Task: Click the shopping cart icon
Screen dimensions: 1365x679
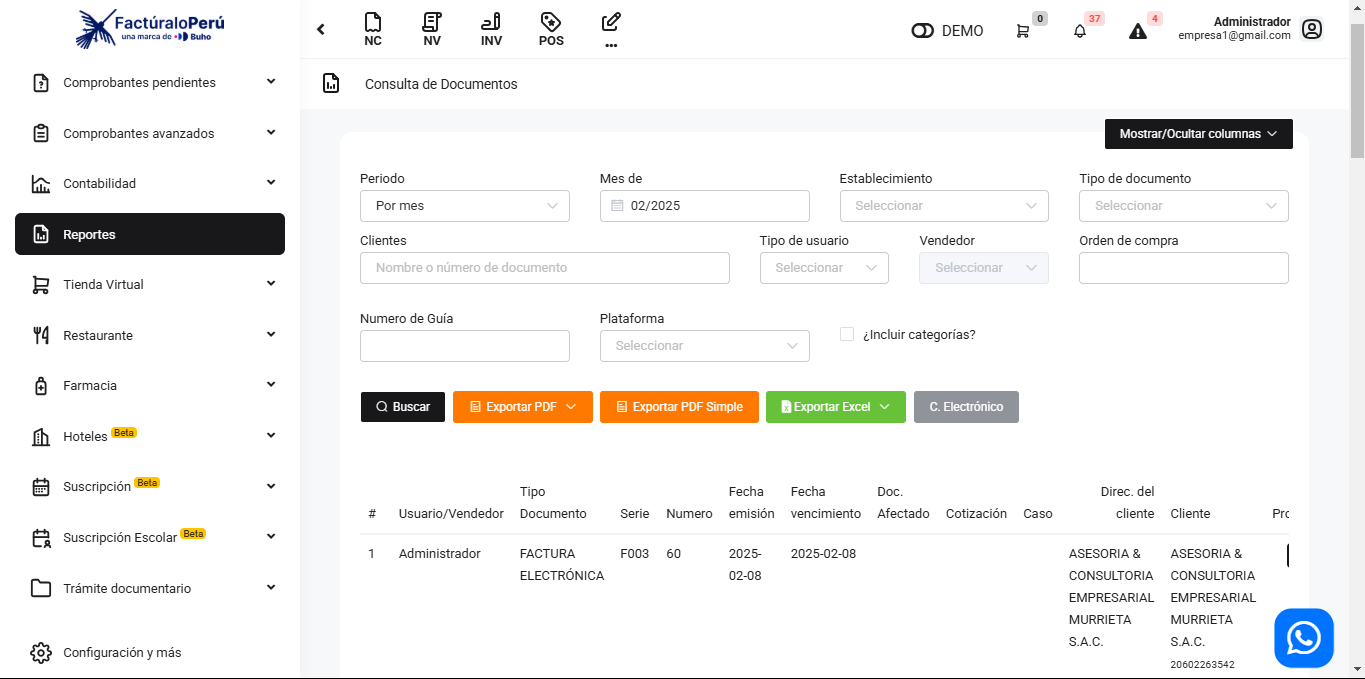Action: 1022,31
